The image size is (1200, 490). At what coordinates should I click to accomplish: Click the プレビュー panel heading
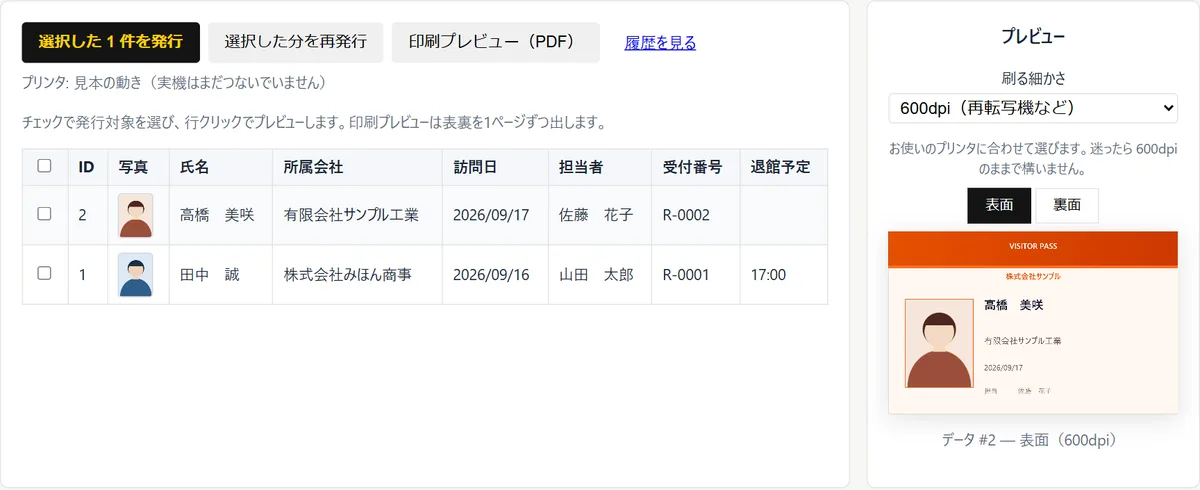point(1033,38)
